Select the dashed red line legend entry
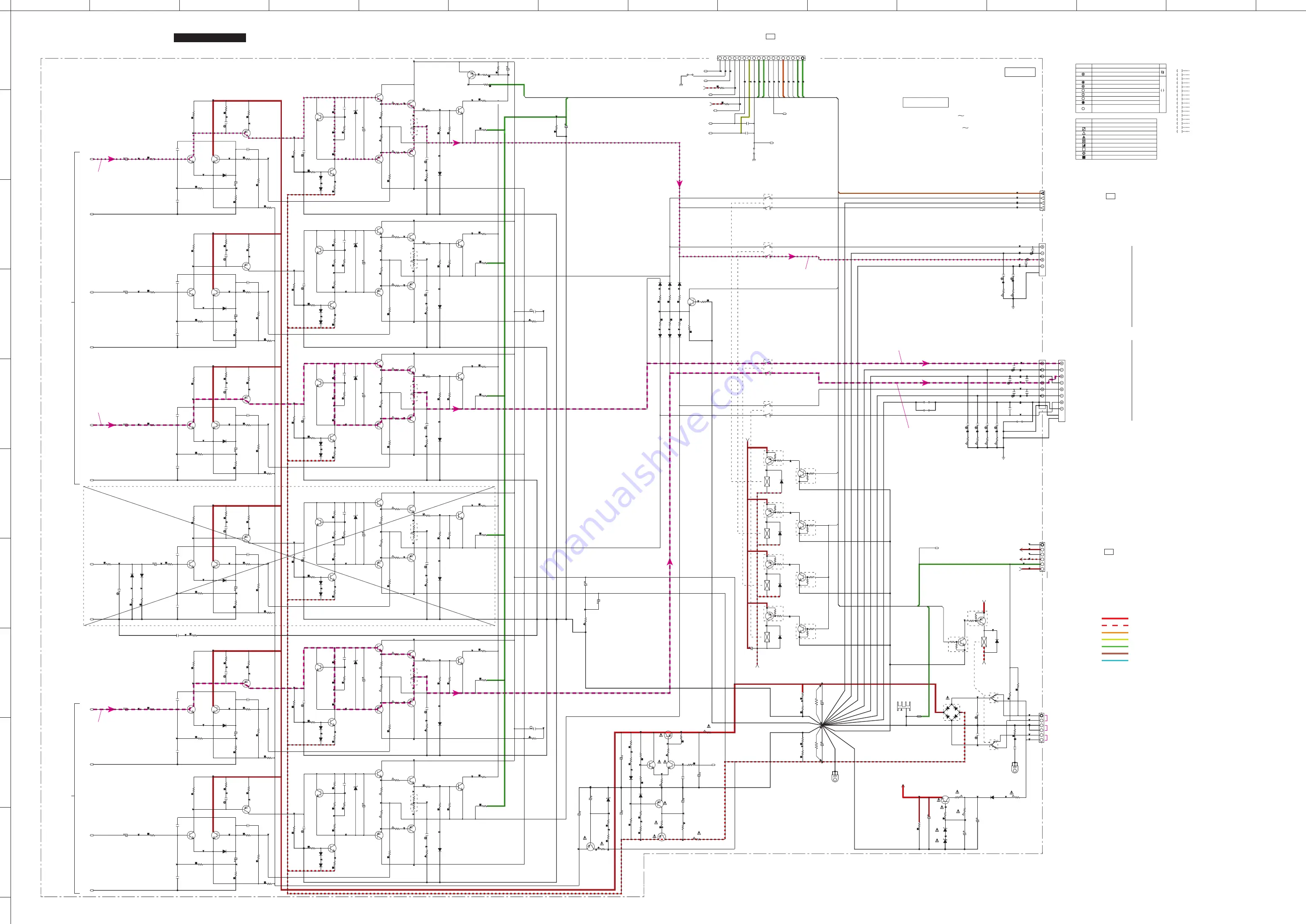 click(x=1114, y=625)
